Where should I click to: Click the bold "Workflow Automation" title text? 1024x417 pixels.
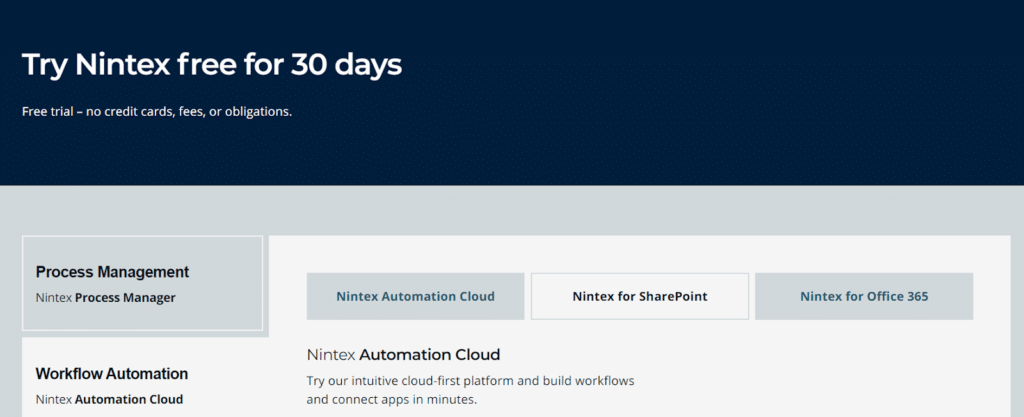[x=112, y=374]
